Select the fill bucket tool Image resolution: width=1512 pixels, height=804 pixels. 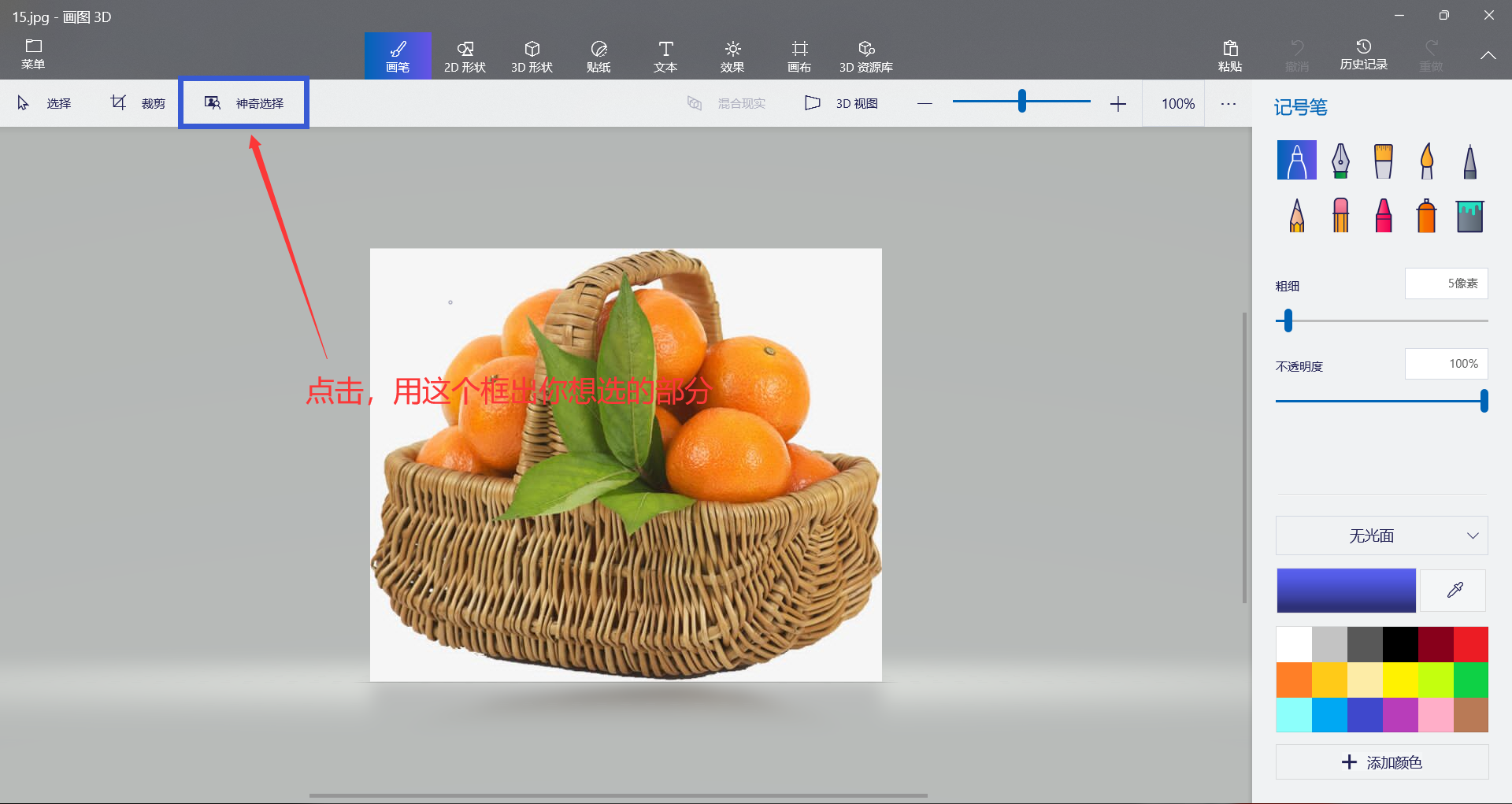(1469, 215)
